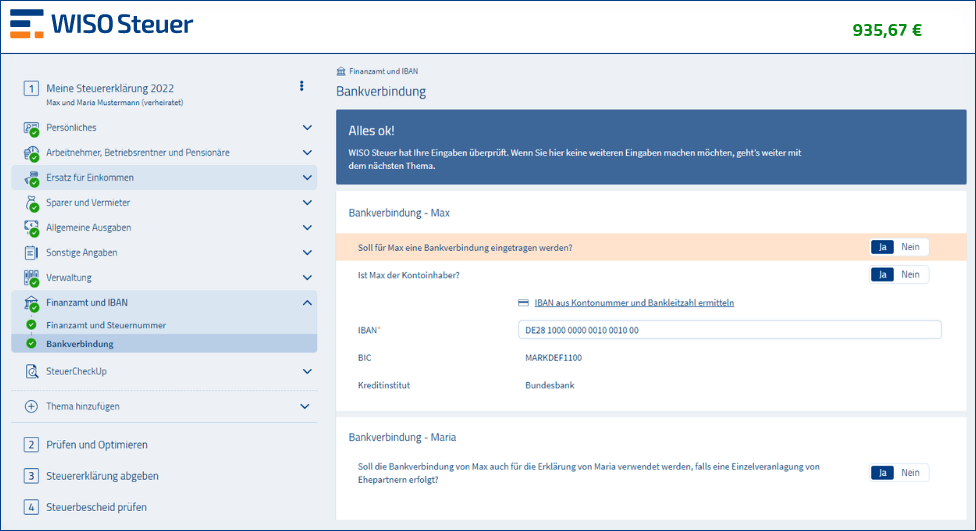This screenshot has width=976, height=531.
Task: Click into the IBAN input field
Action: [730, 330]
